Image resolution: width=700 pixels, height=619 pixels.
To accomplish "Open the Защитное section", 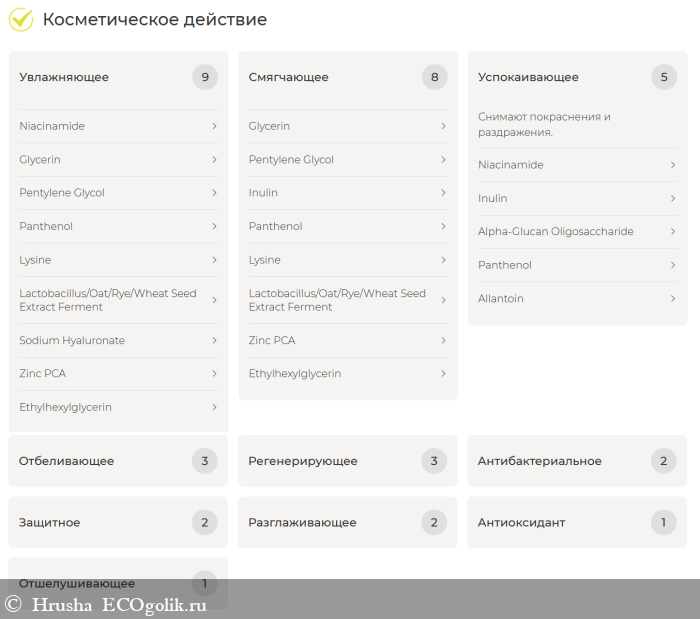I will [x=118, y=522].
